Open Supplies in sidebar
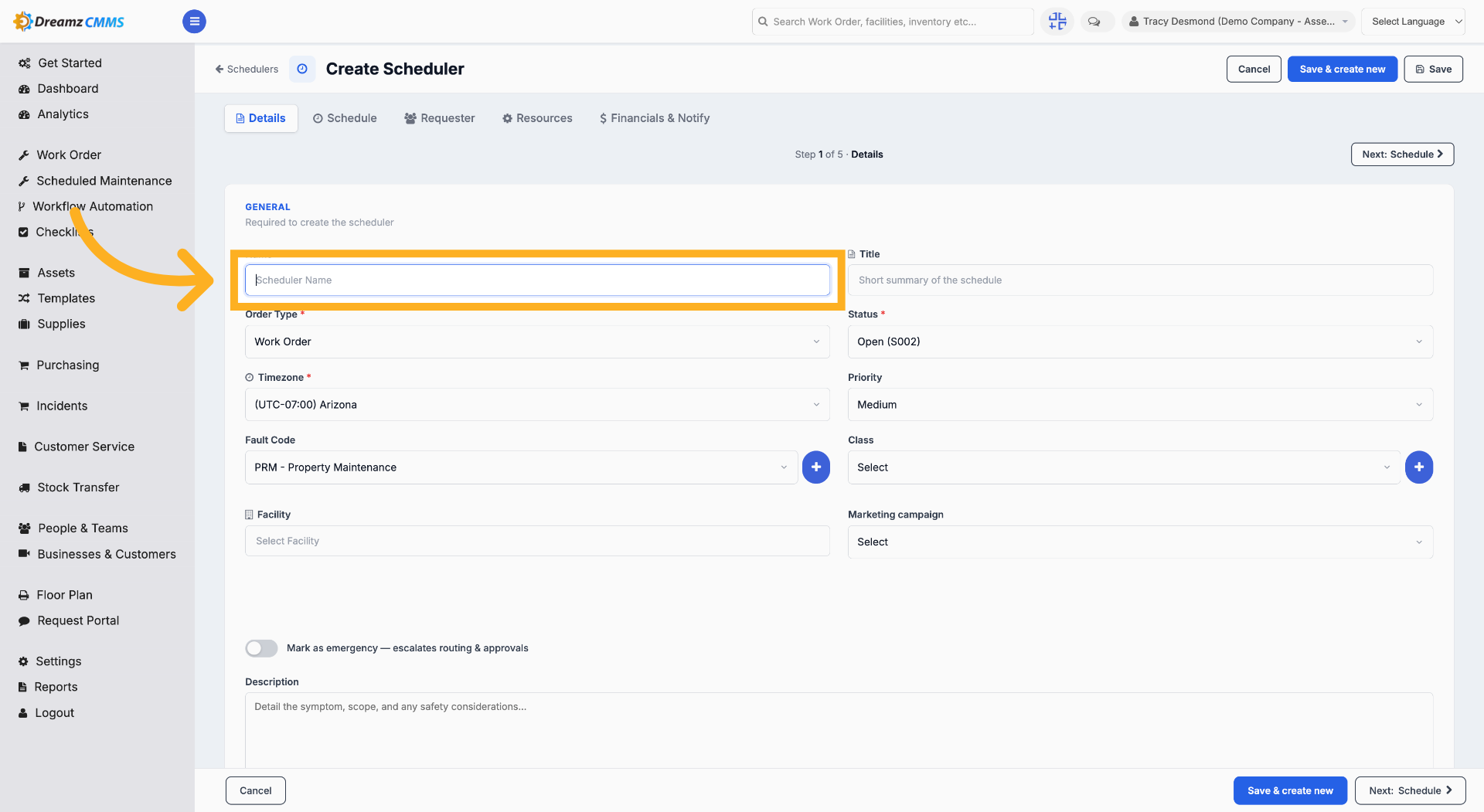This screenshot has width=1484, height=812. pos(53,323)
